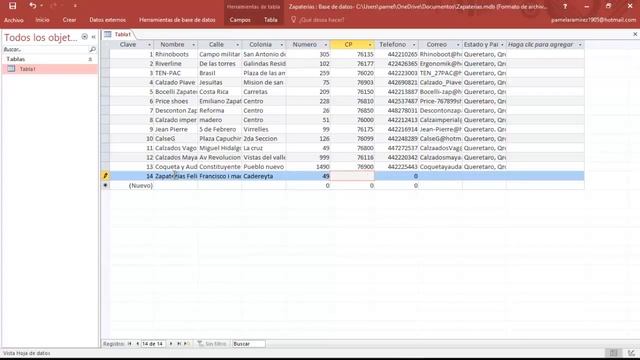The image size is (640, 360).
Task: Switch to the Campos tab
Action: pyautogui.click(x=240, y=20)
